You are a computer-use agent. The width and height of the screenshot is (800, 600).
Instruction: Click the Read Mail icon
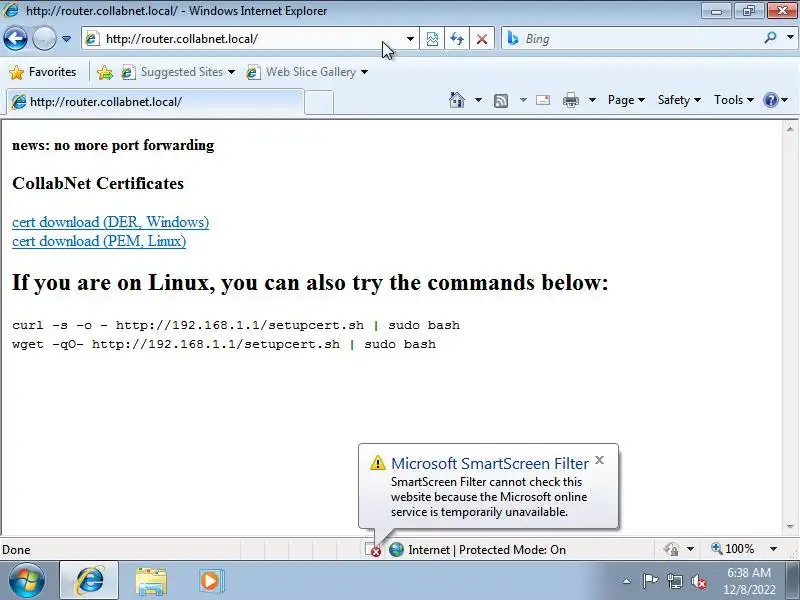[543, 100]
